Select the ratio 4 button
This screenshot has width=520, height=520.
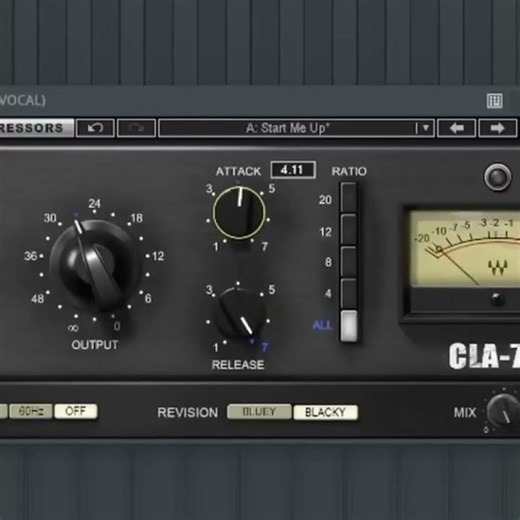(x=349, y=294)
